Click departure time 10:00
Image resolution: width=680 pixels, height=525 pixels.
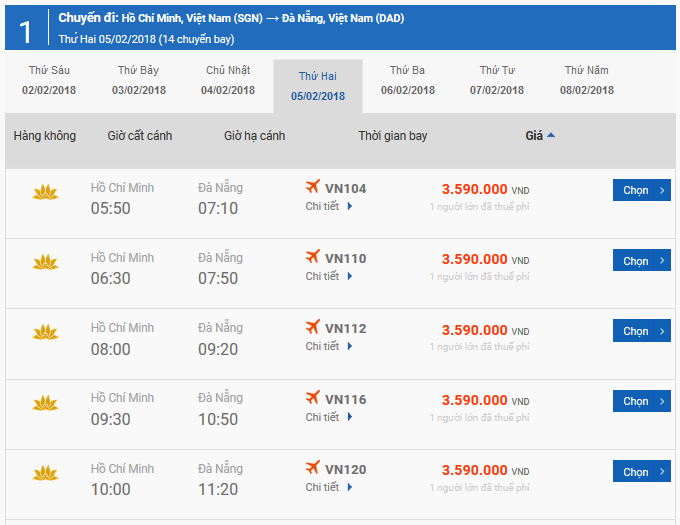[111, 489]
